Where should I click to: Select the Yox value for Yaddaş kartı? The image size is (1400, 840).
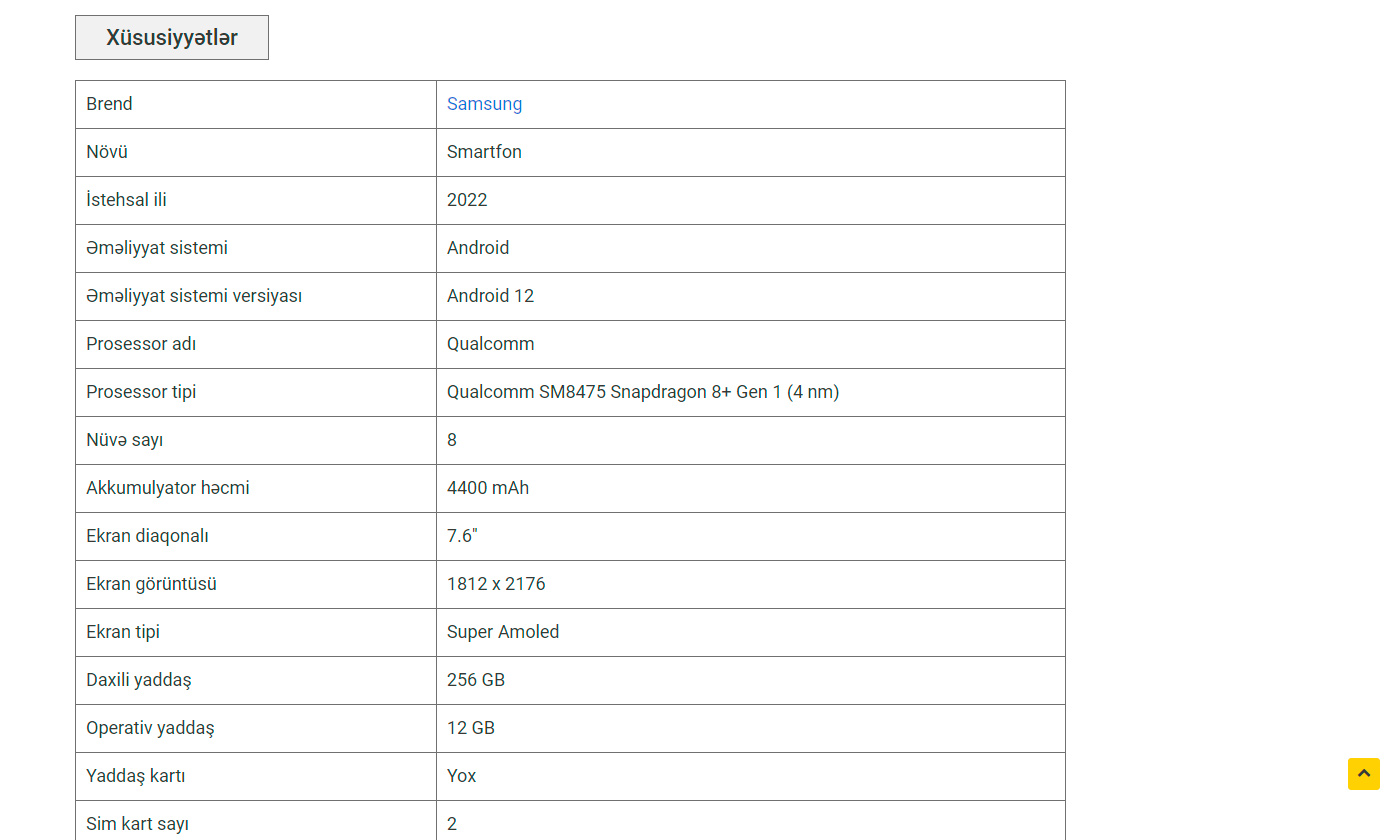tap(461, 776)
